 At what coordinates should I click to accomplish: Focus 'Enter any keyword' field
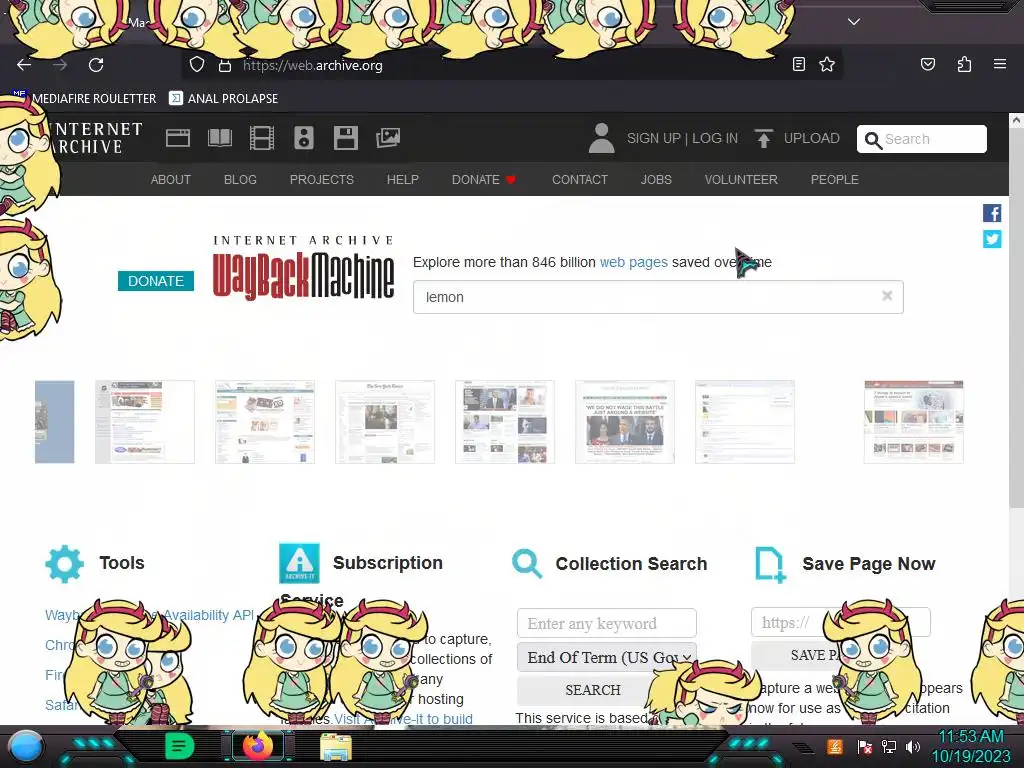[x=607, y=623]
